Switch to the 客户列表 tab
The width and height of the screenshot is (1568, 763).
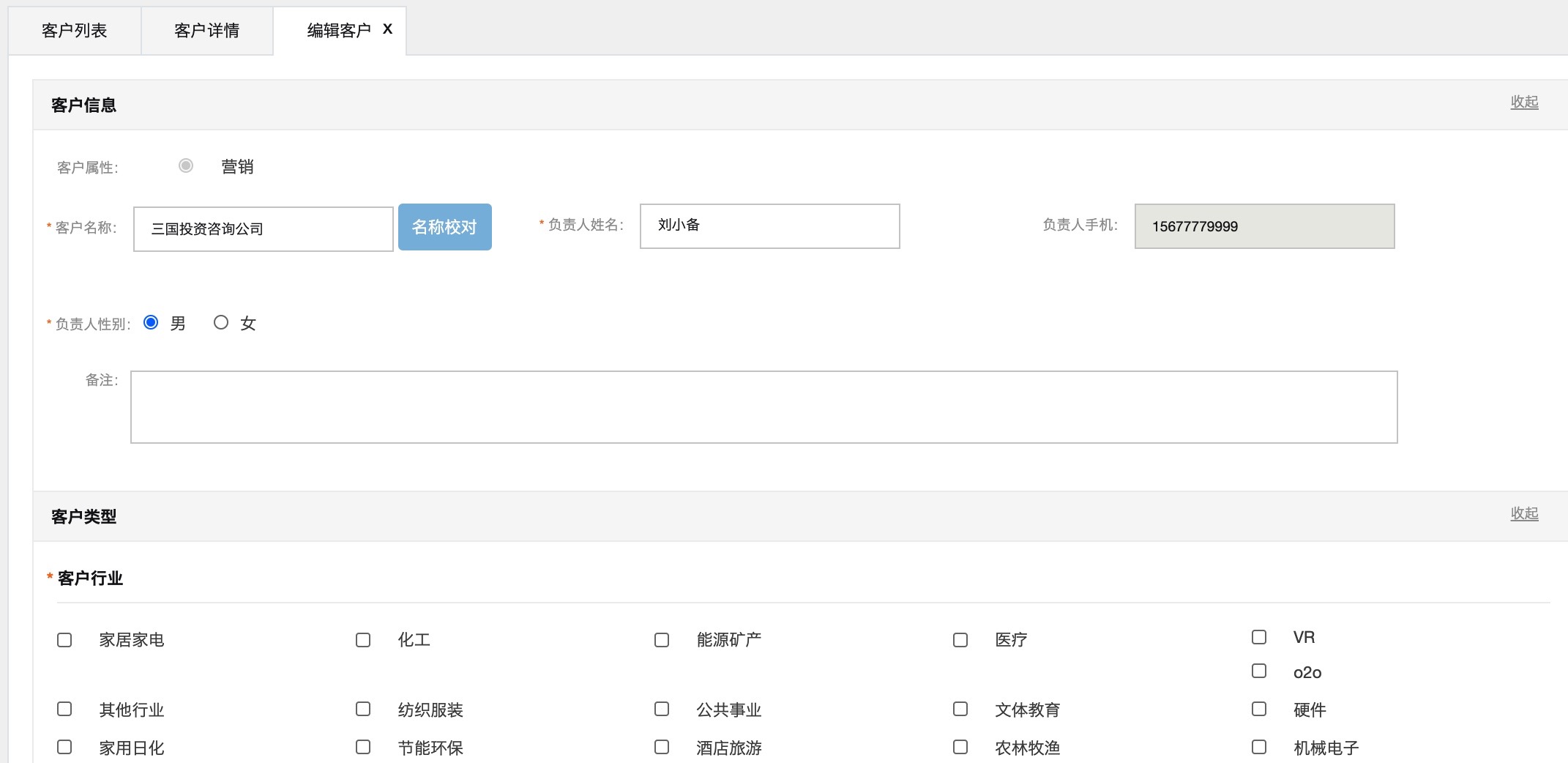pyautogui.click(x=75, y=31)
